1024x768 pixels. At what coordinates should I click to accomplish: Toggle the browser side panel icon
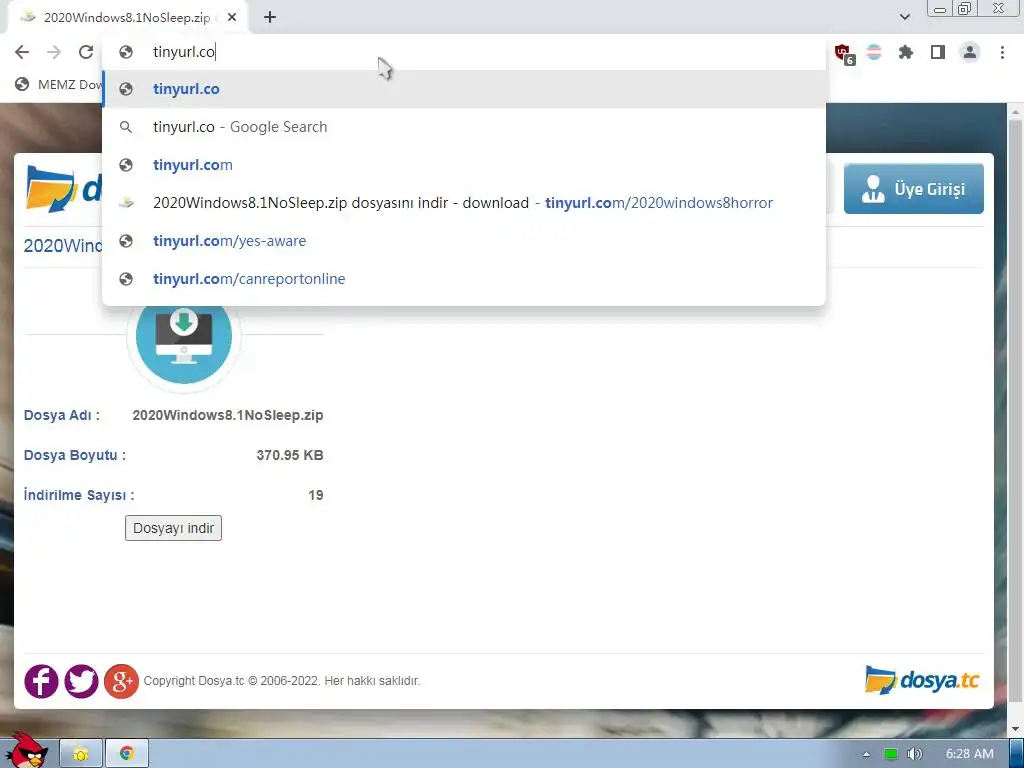pos(938,52)
